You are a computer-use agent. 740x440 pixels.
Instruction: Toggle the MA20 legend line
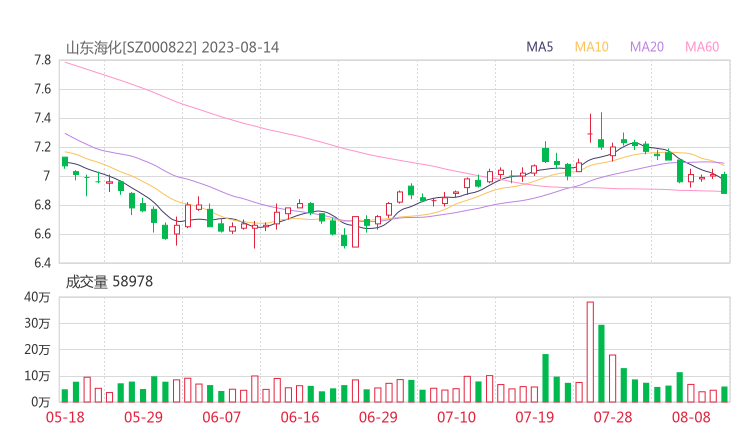[646, 47]
